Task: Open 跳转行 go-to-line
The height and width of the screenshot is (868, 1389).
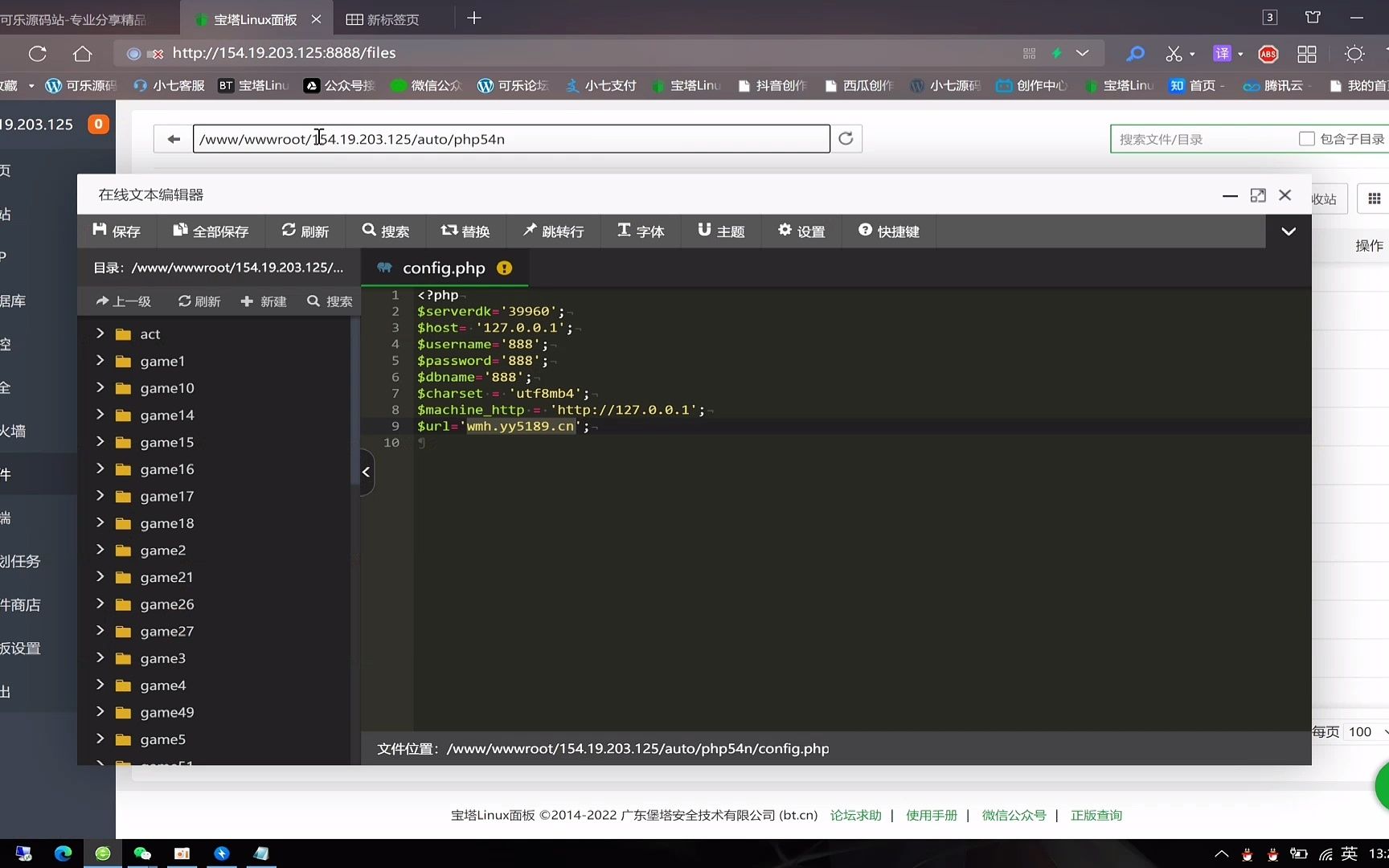Action: 553,231
